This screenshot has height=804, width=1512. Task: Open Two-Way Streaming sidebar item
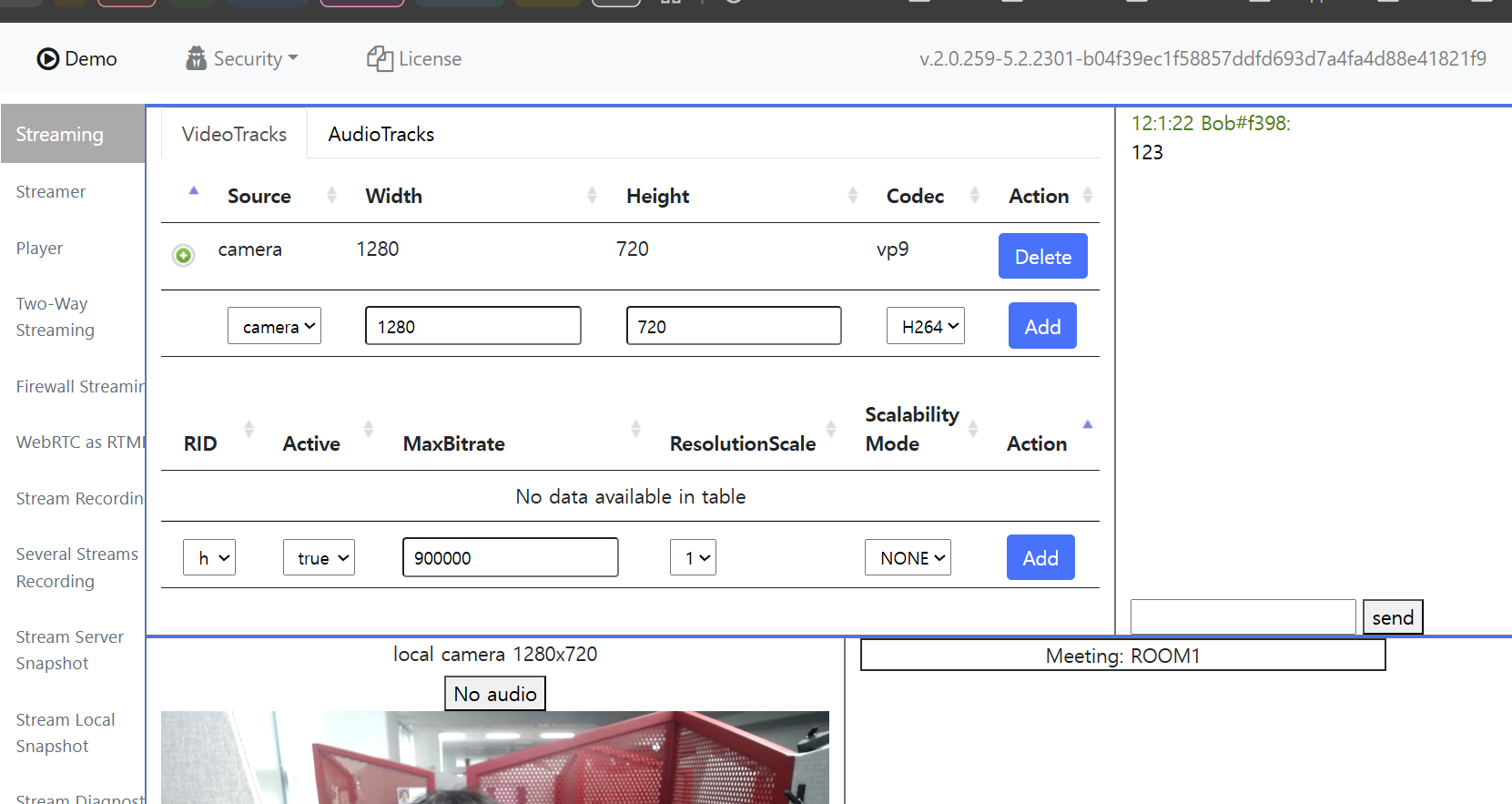(56, 317)
